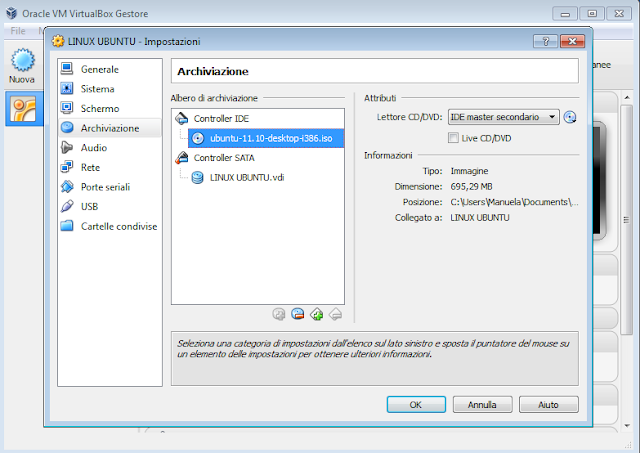Screen dimensions: 640x453
Task: Select the Archiviazione category
Action: (110, 128)
